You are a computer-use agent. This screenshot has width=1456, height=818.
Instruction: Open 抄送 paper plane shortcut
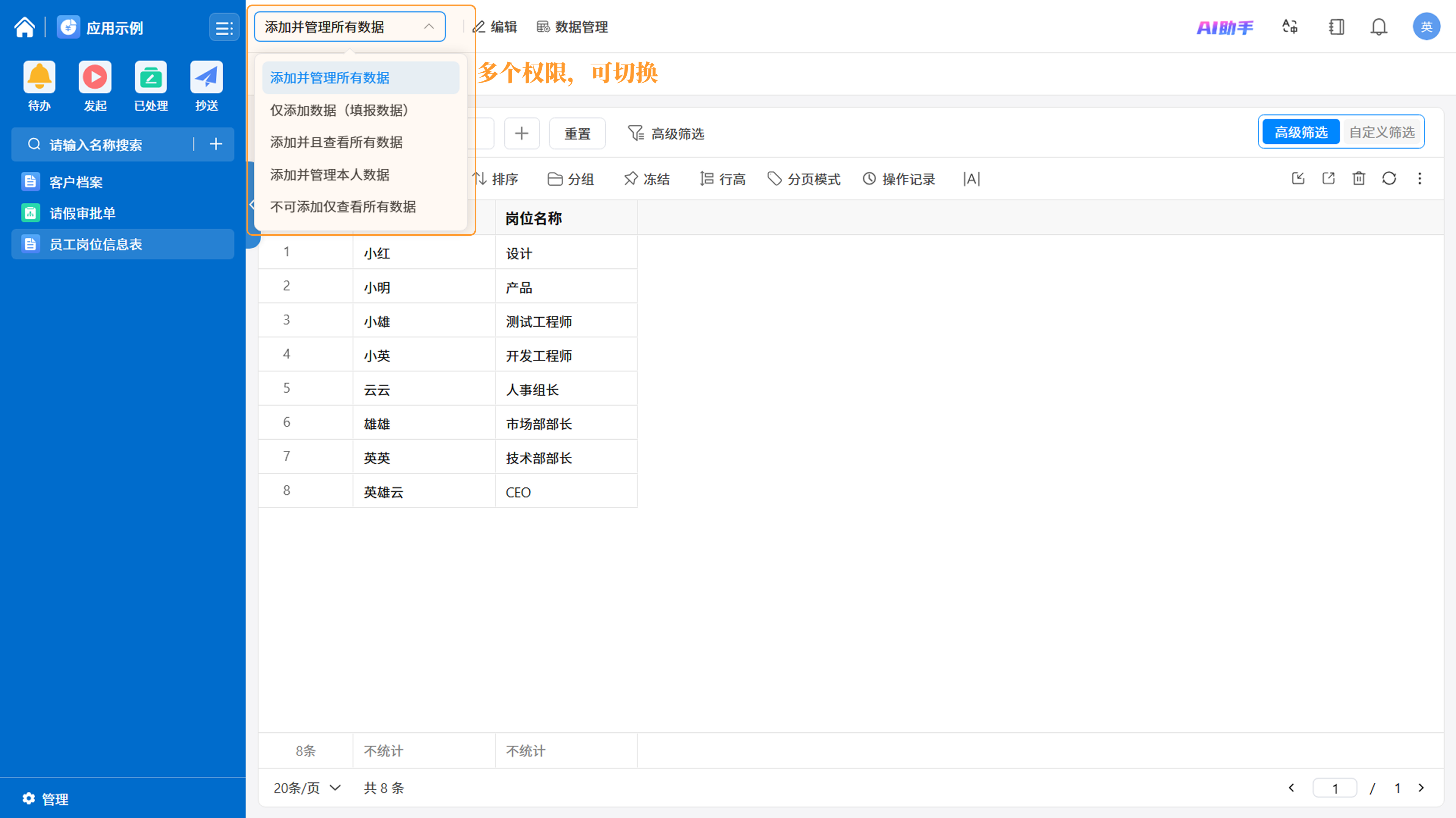coord(206,86)
